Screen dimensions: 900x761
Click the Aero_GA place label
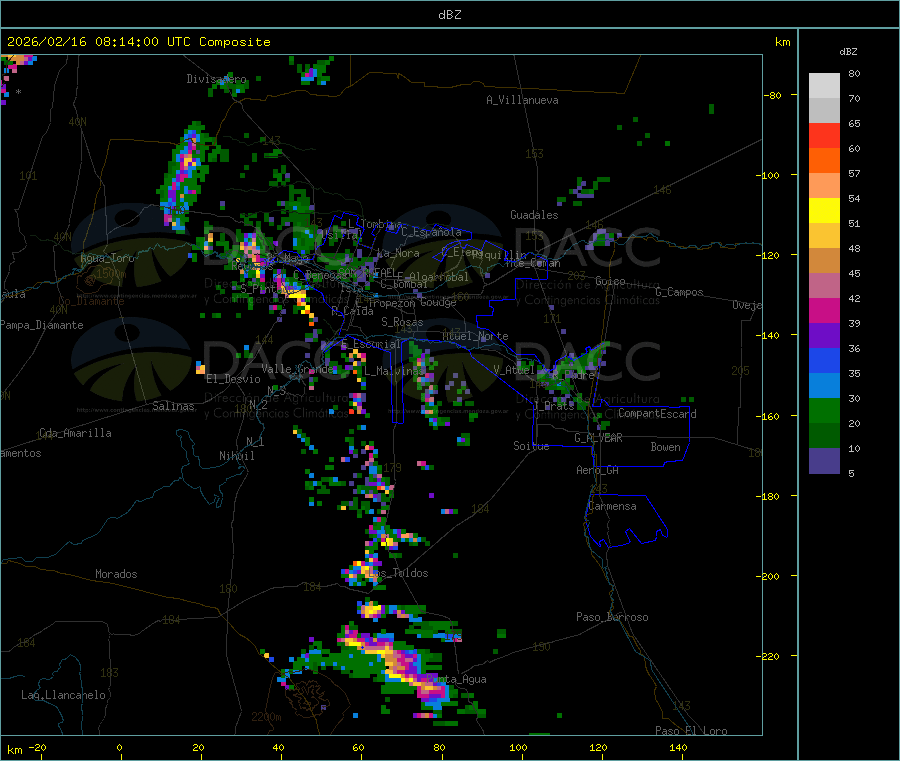click(598, 470)
